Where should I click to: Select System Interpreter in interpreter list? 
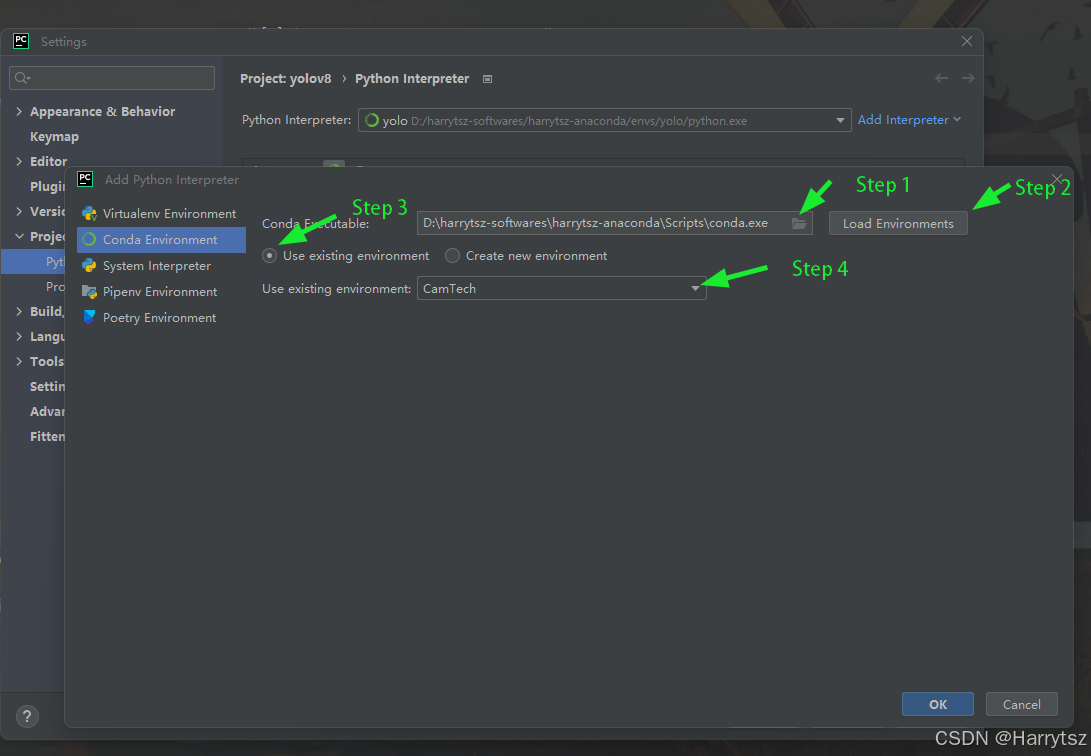[x=161, y=266]
